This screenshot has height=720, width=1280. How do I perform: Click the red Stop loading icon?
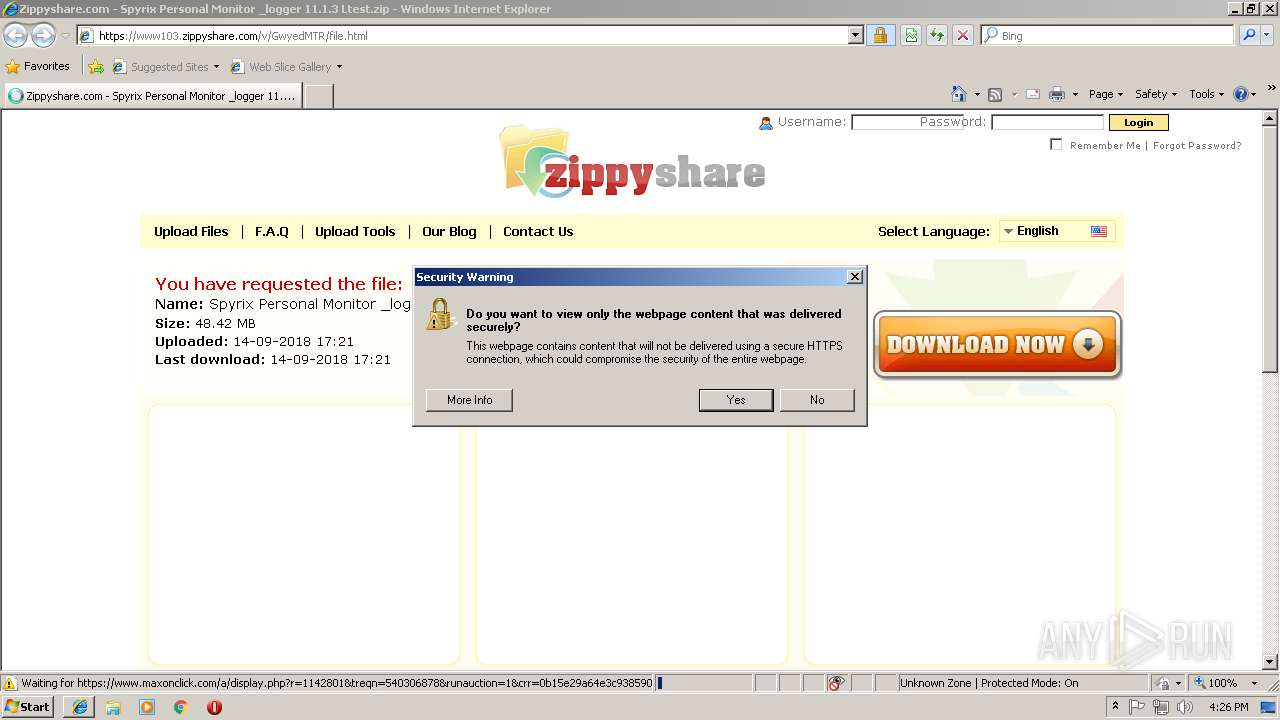pos(963,35)
